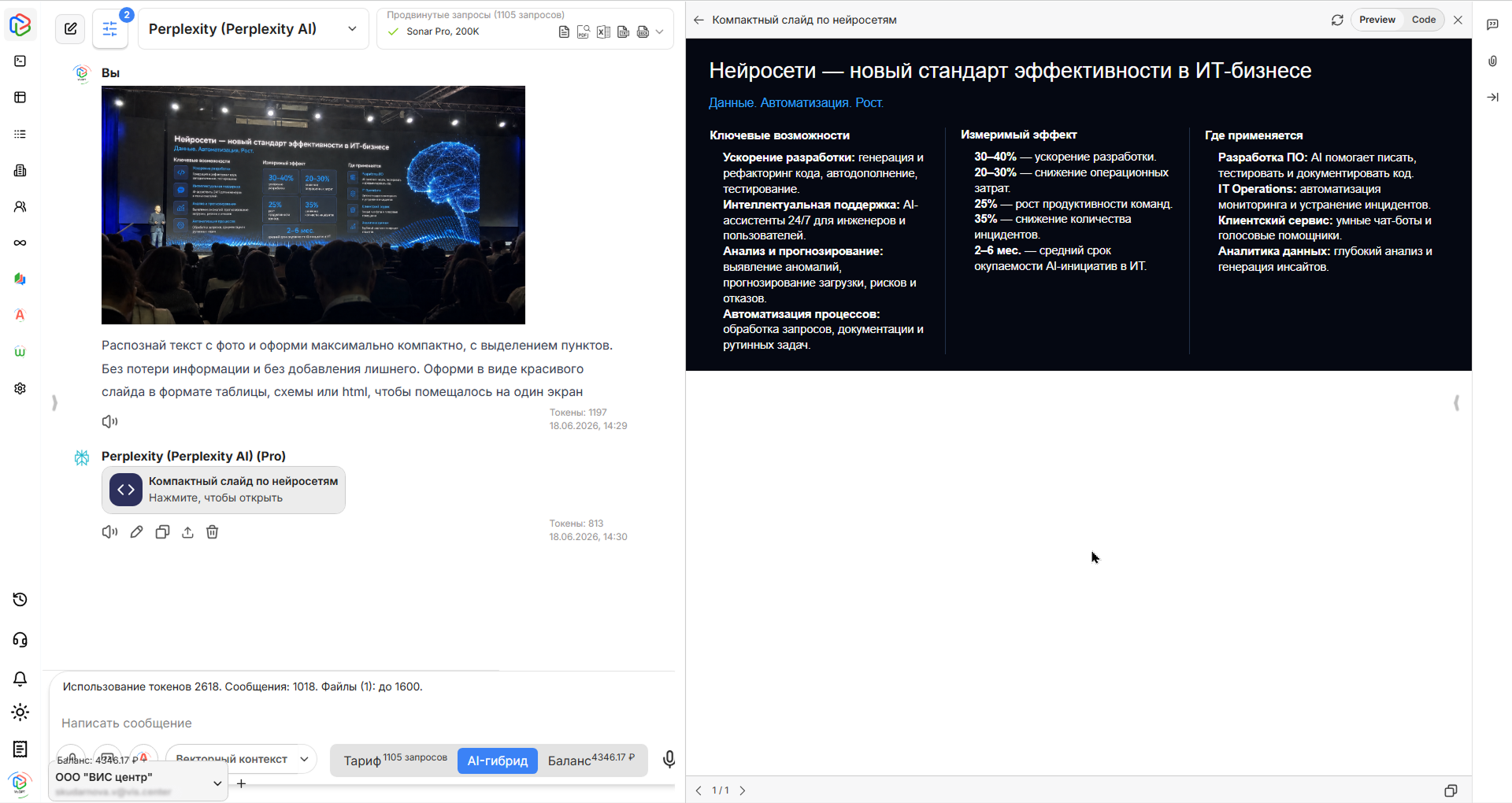Screen dimensions: 1512x803
Task: Add new item with plus button
Action: [x=241, y=783]
